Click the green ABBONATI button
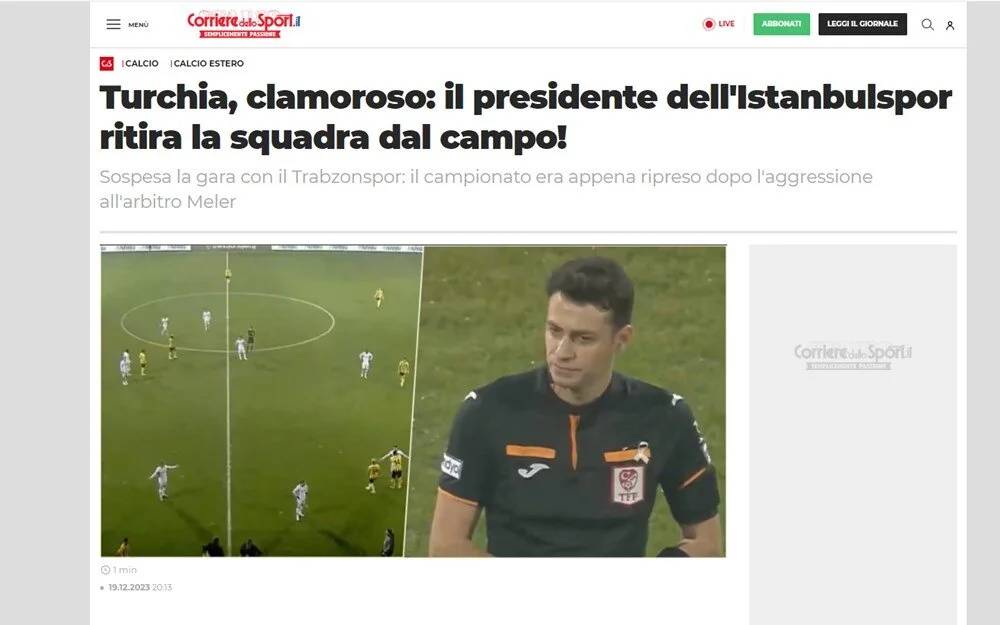The width and height of the screenshot is (1000, 625). (781, 24)
